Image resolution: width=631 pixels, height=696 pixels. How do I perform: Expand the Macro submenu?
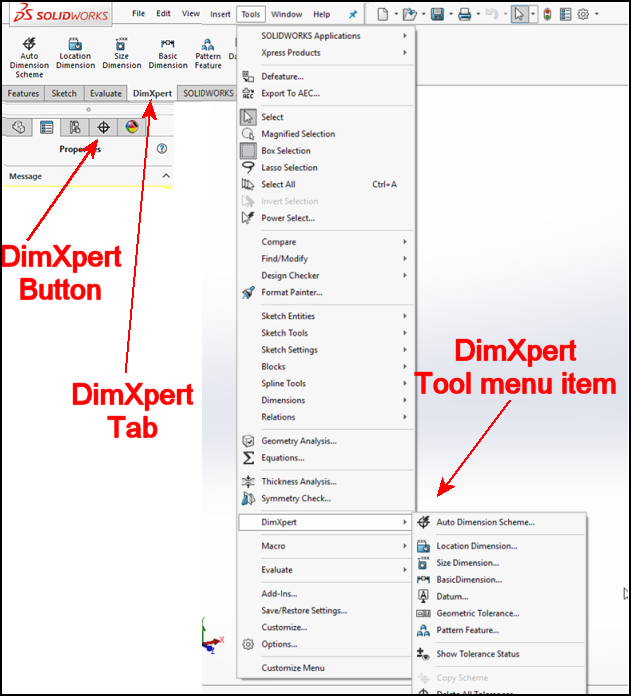click(326, 546)
